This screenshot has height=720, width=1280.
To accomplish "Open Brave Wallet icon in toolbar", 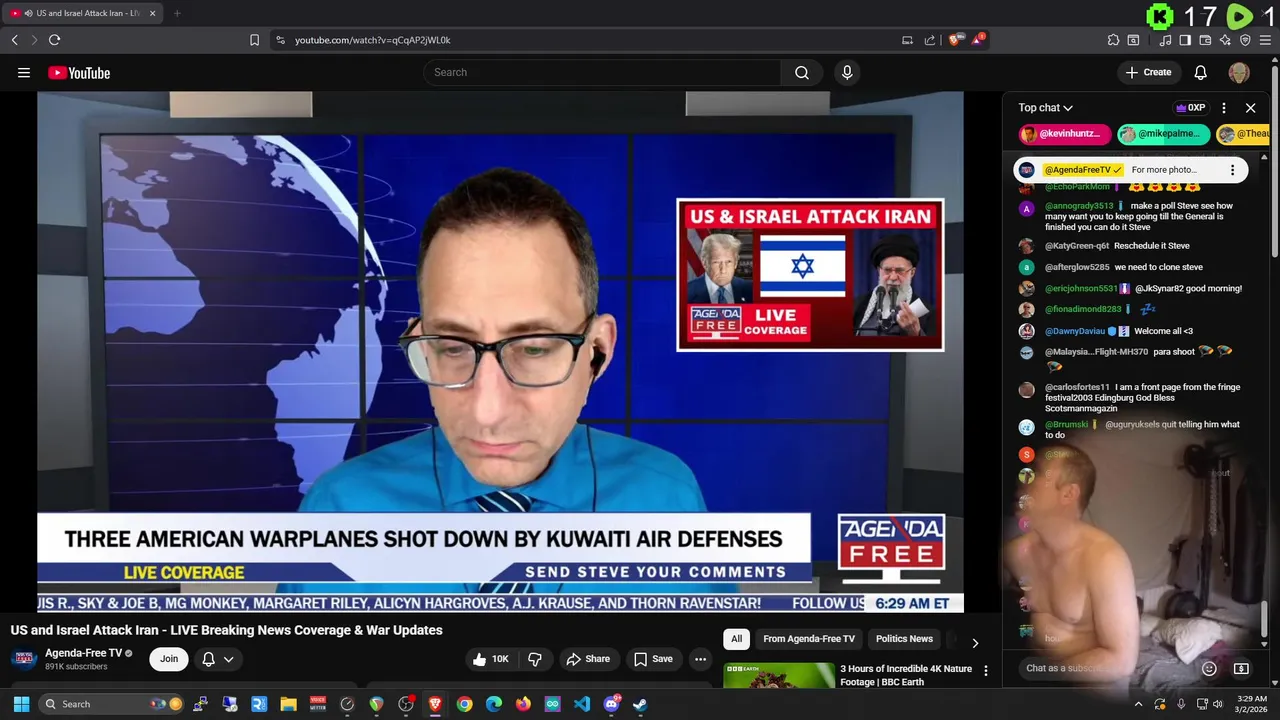I will tap(1205, 40).
